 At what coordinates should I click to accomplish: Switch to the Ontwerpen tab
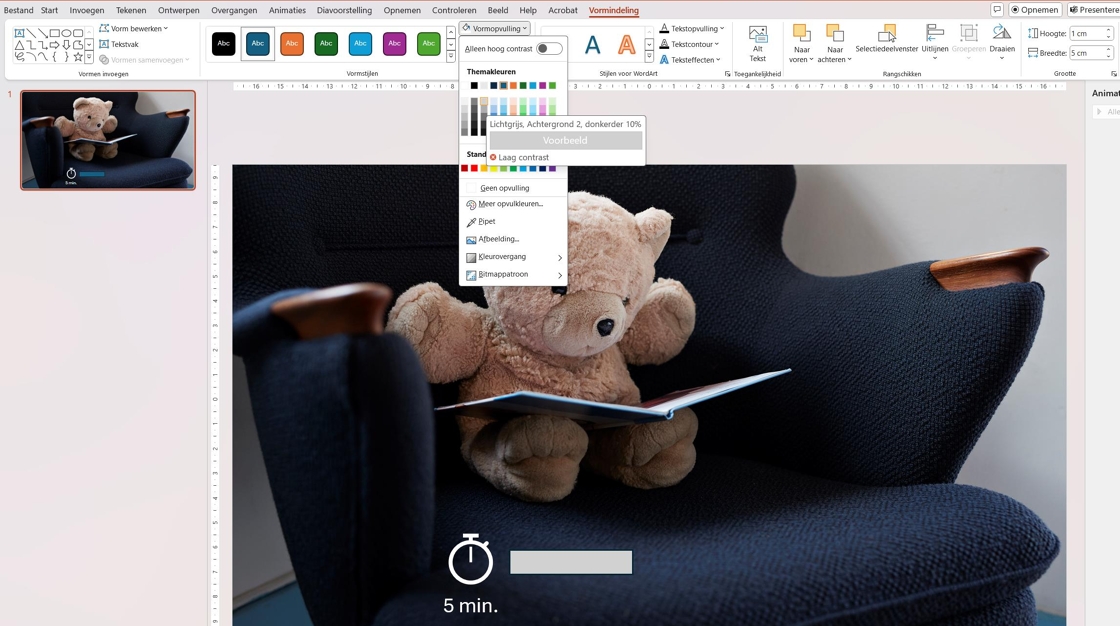pos(179,10)
